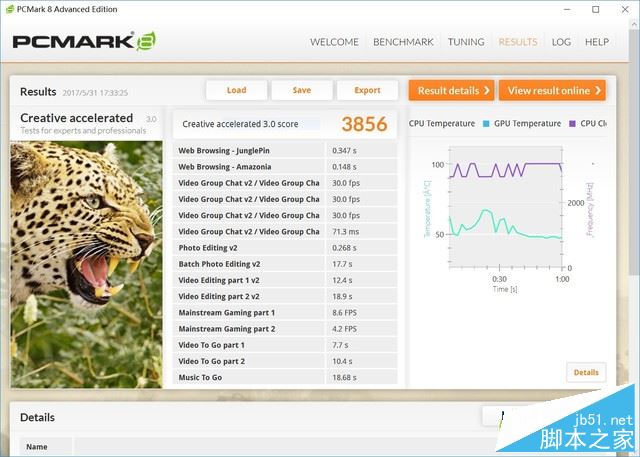This screenshot has height=457, width=640.
Task: Click the PCMark app icon in title bar
Action: 9,9
